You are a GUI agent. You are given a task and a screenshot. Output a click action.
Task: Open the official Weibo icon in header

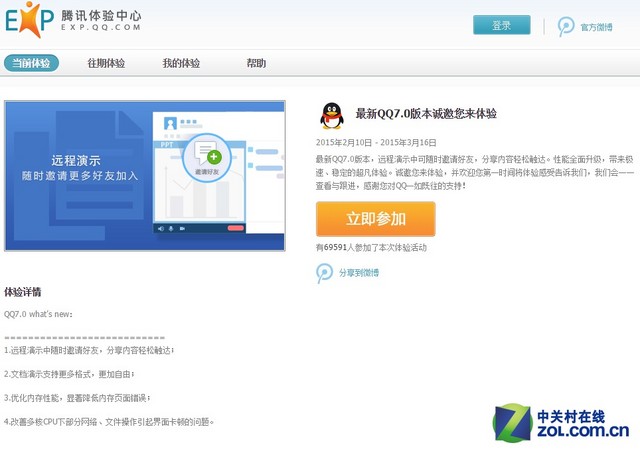click(x=566, y=27)
